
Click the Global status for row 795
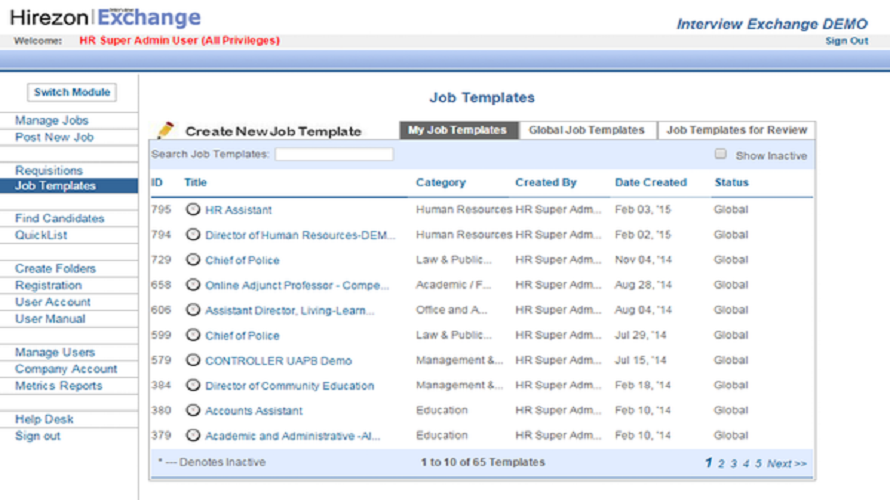click(731, 209)
